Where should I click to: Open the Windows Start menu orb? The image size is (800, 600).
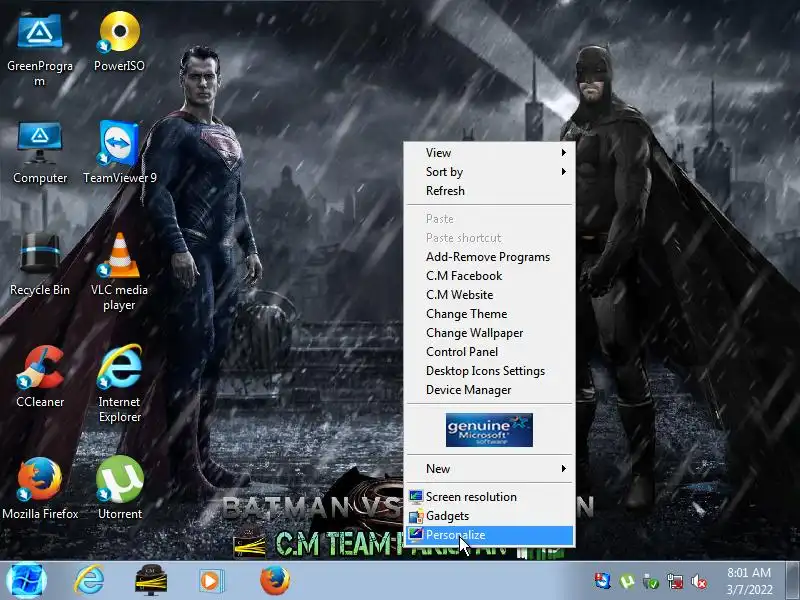[x=27, y=581]
